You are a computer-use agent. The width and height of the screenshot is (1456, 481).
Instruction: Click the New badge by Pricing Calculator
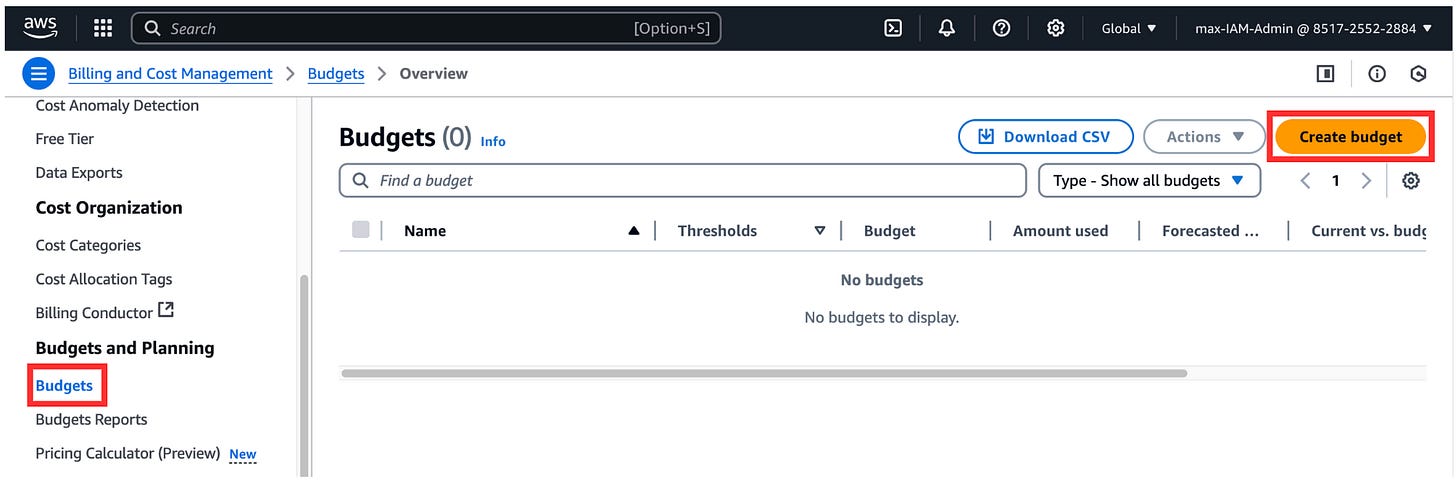tap(243, 454)
